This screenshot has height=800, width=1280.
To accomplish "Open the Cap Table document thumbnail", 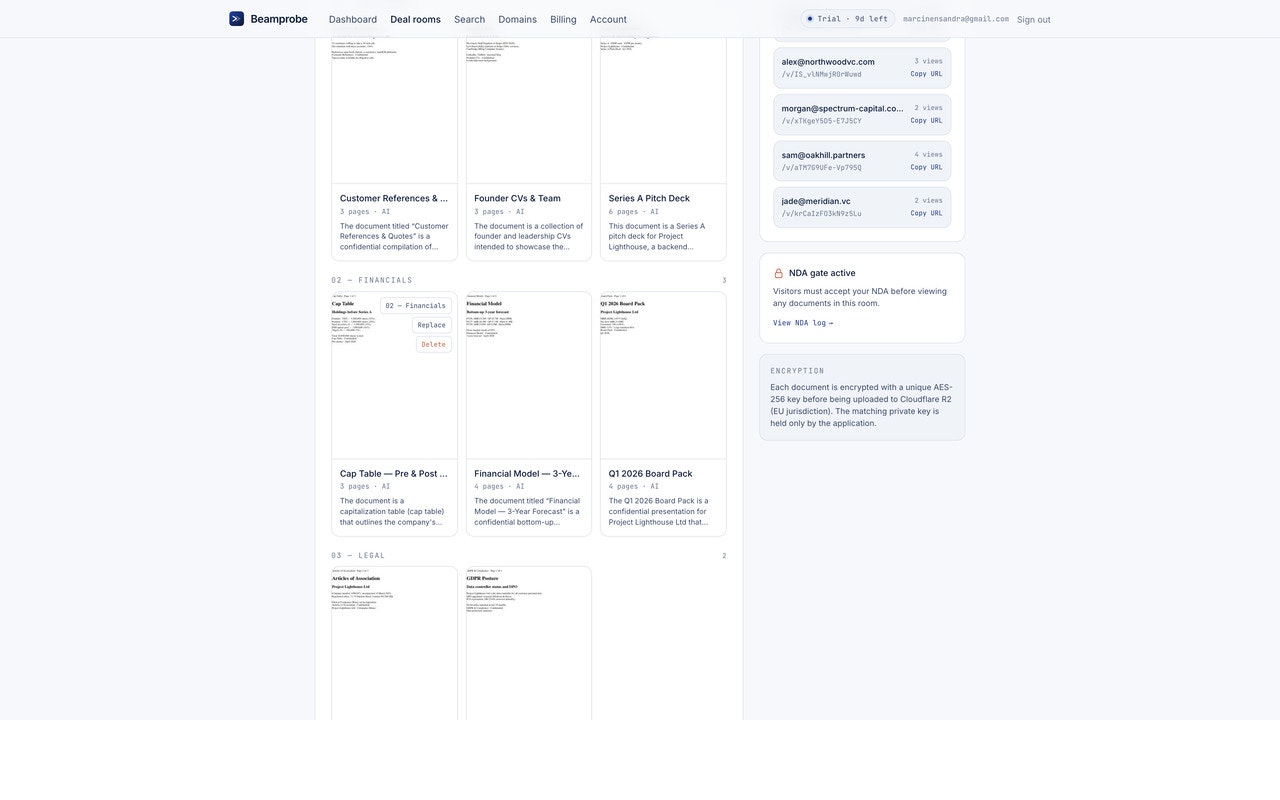I will tap(394, 376).
